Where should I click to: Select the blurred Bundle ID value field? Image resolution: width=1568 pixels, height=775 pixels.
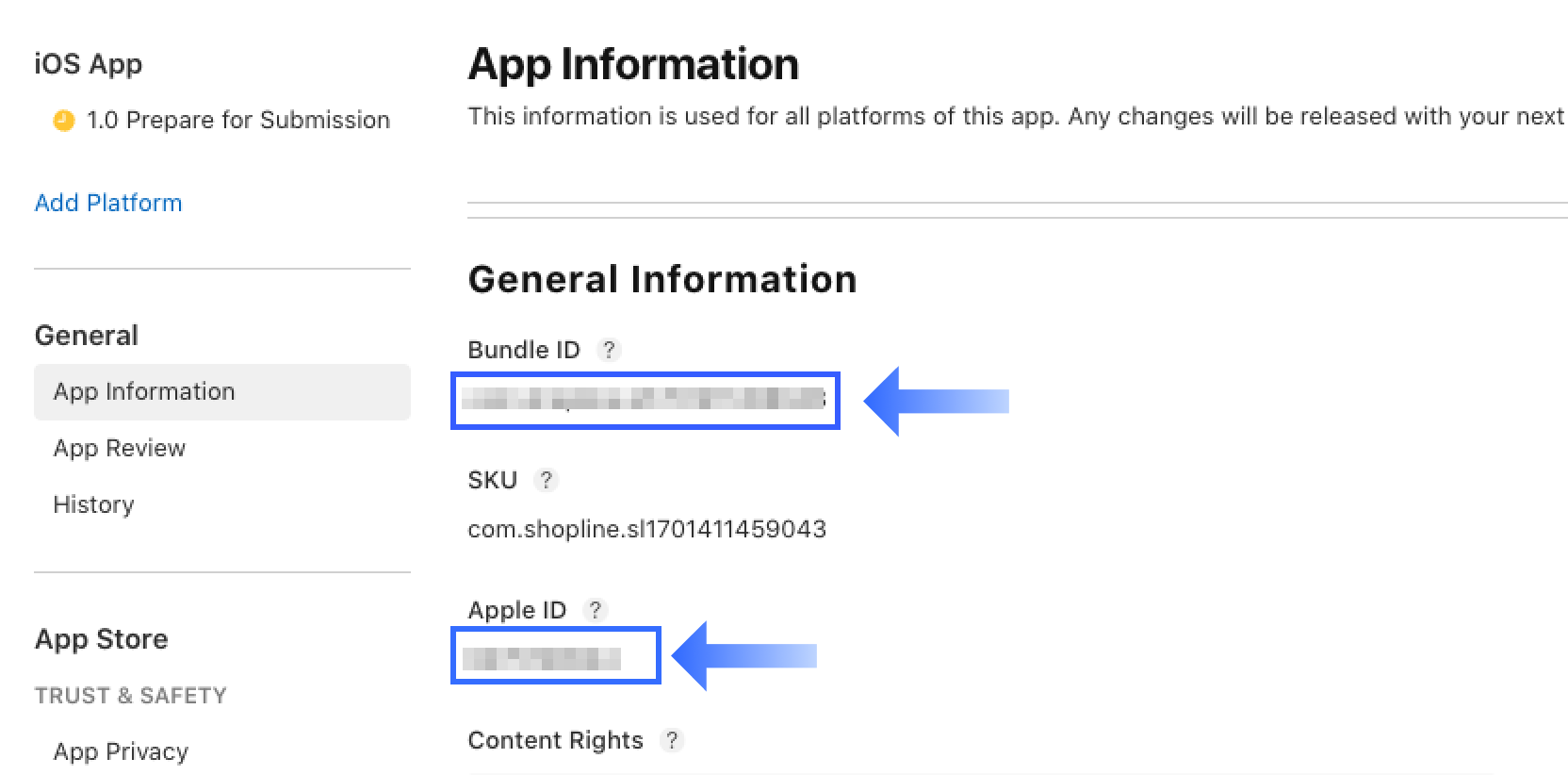pyautogui.click(x=645, y=401)
